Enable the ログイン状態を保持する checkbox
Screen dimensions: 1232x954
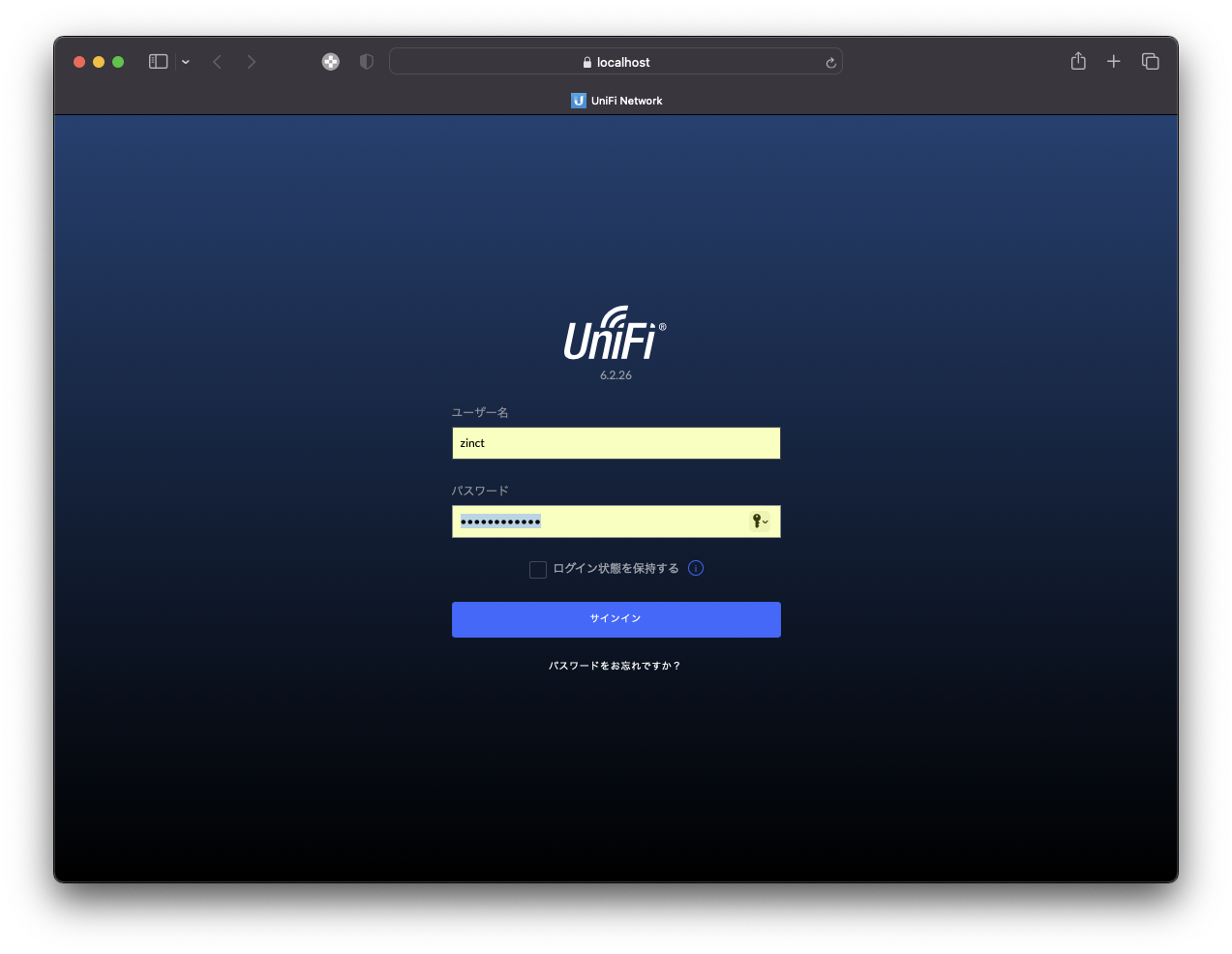coord(538,570)
